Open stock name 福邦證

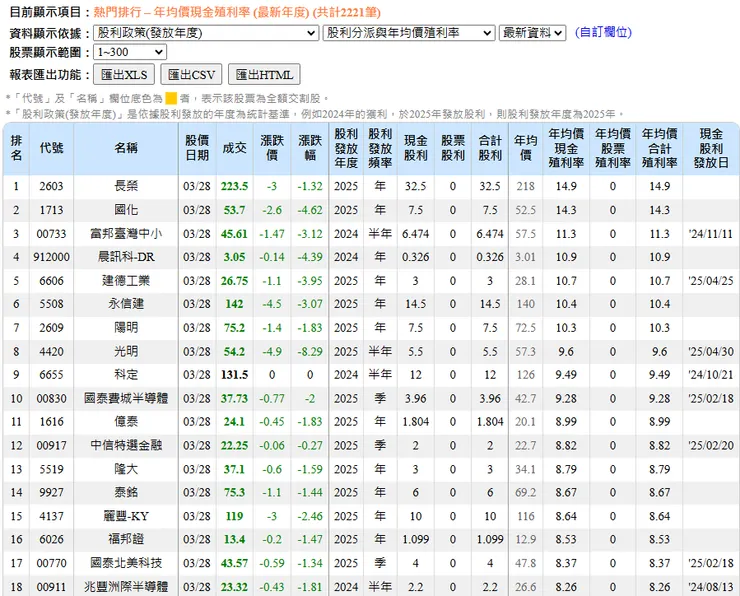pyautogui.click(x=126, y=539)
